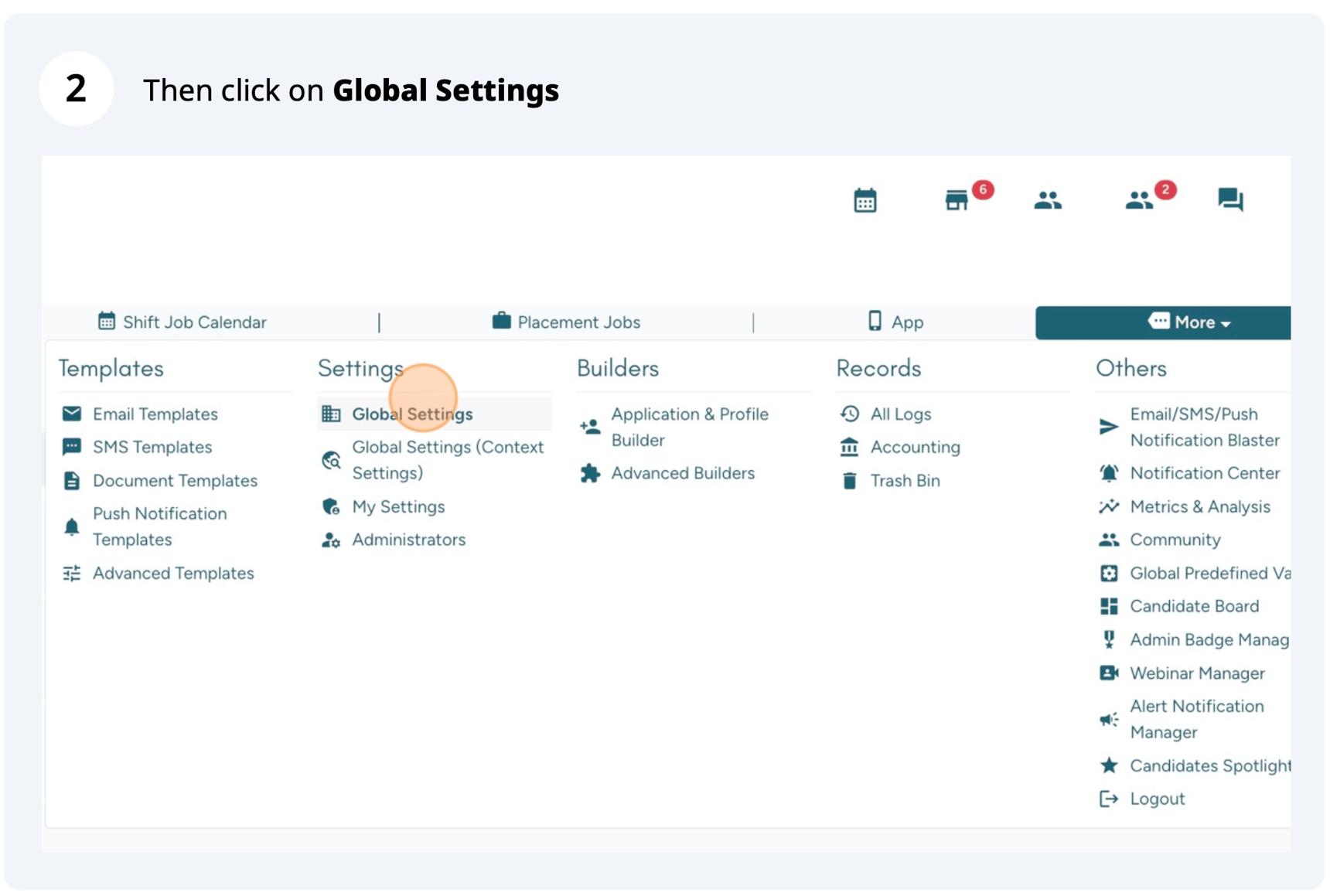Select the Advanced Builders puzzle icon

pos(589,473)
